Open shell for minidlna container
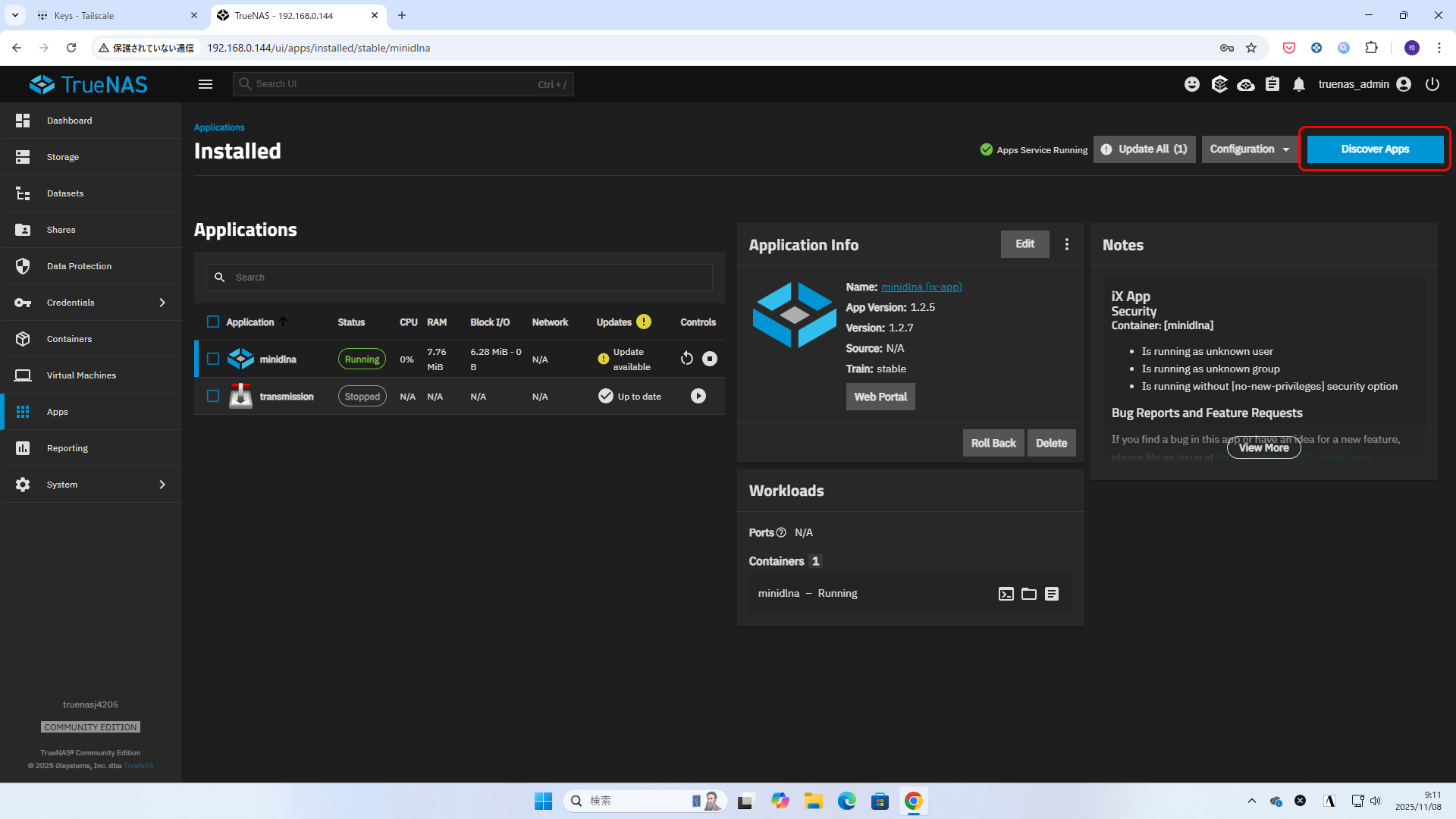1456x819 pixels. 1006,594
